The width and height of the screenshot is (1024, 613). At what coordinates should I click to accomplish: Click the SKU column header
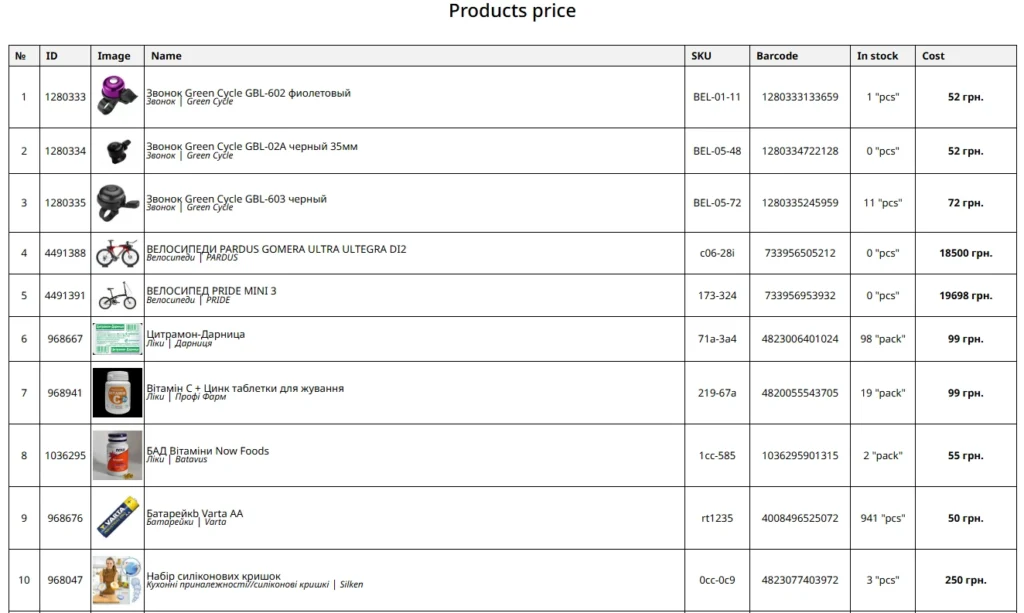(701, 56)
